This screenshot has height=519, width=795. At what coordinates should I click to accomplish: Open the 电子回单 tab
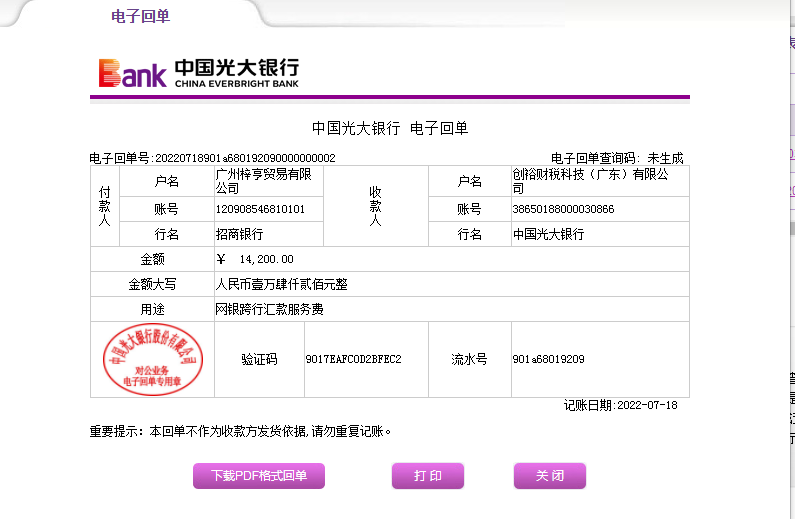coord(140,16)
